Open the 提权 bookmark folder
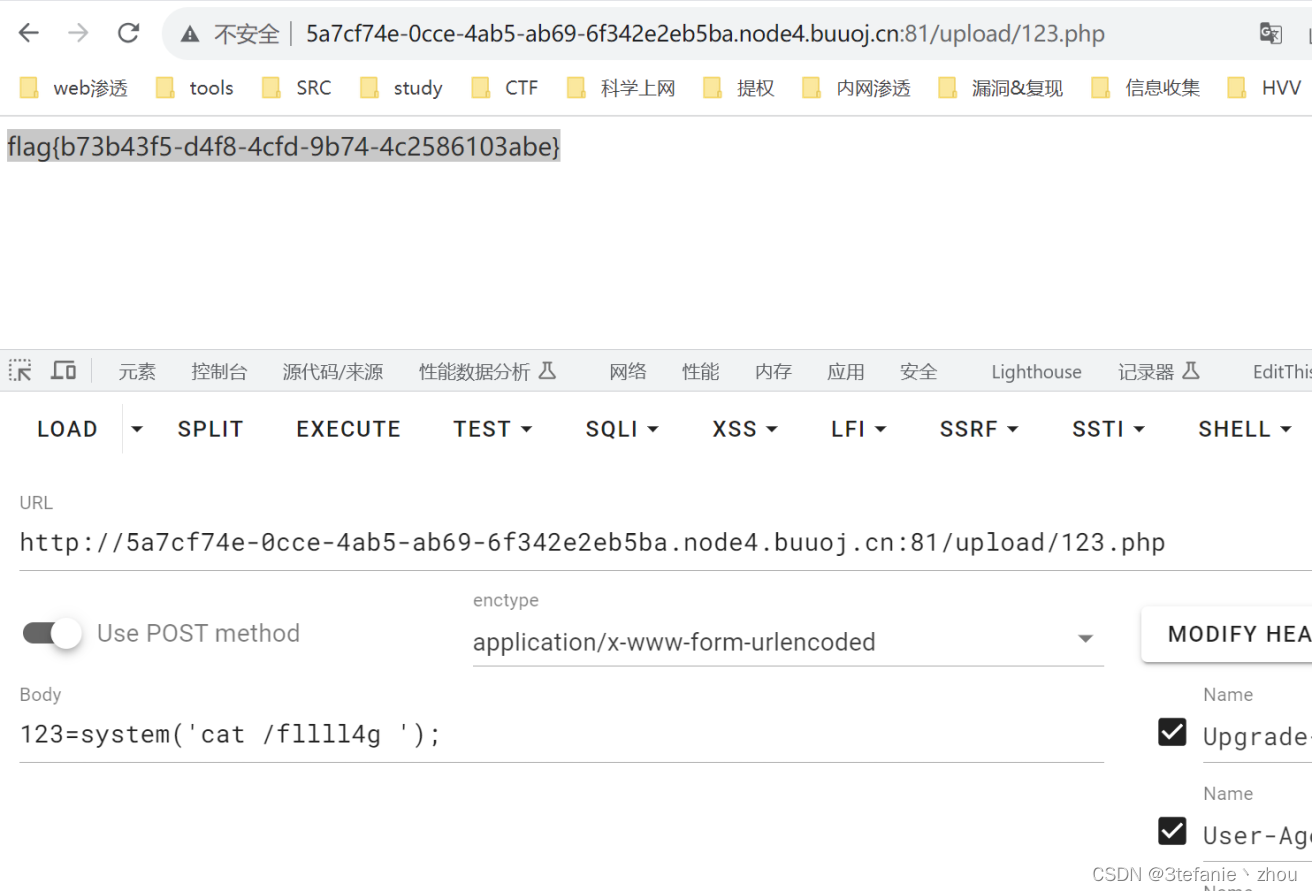The width and height of the screenshot is (1312, 891). 739,88
